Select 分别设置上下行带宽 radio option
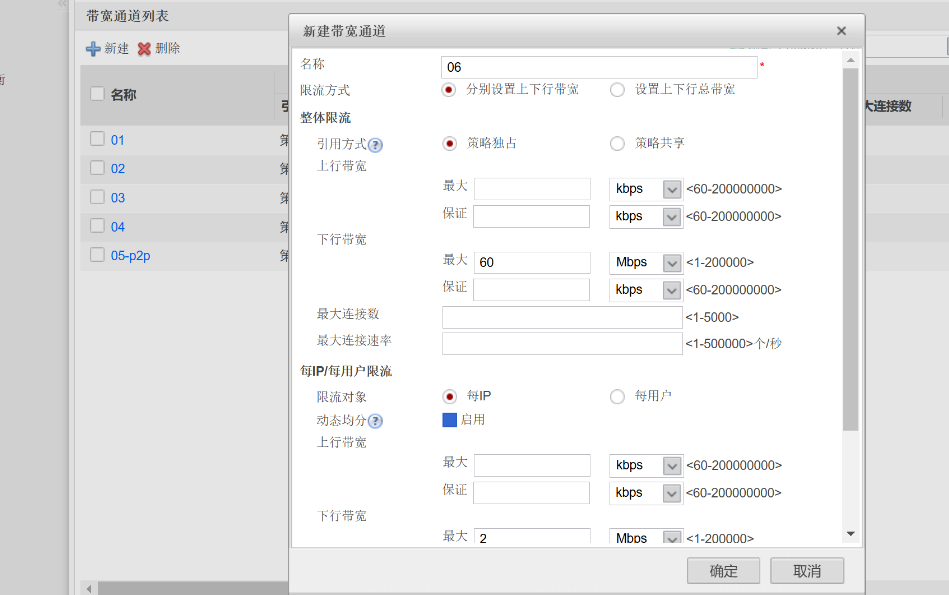The image size is (949, 595). tap(448, 90)
